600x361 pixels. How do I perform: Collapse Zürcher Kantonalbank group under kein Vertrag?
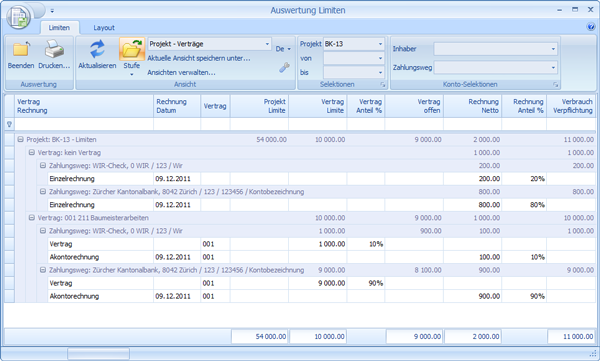point(43,191)
